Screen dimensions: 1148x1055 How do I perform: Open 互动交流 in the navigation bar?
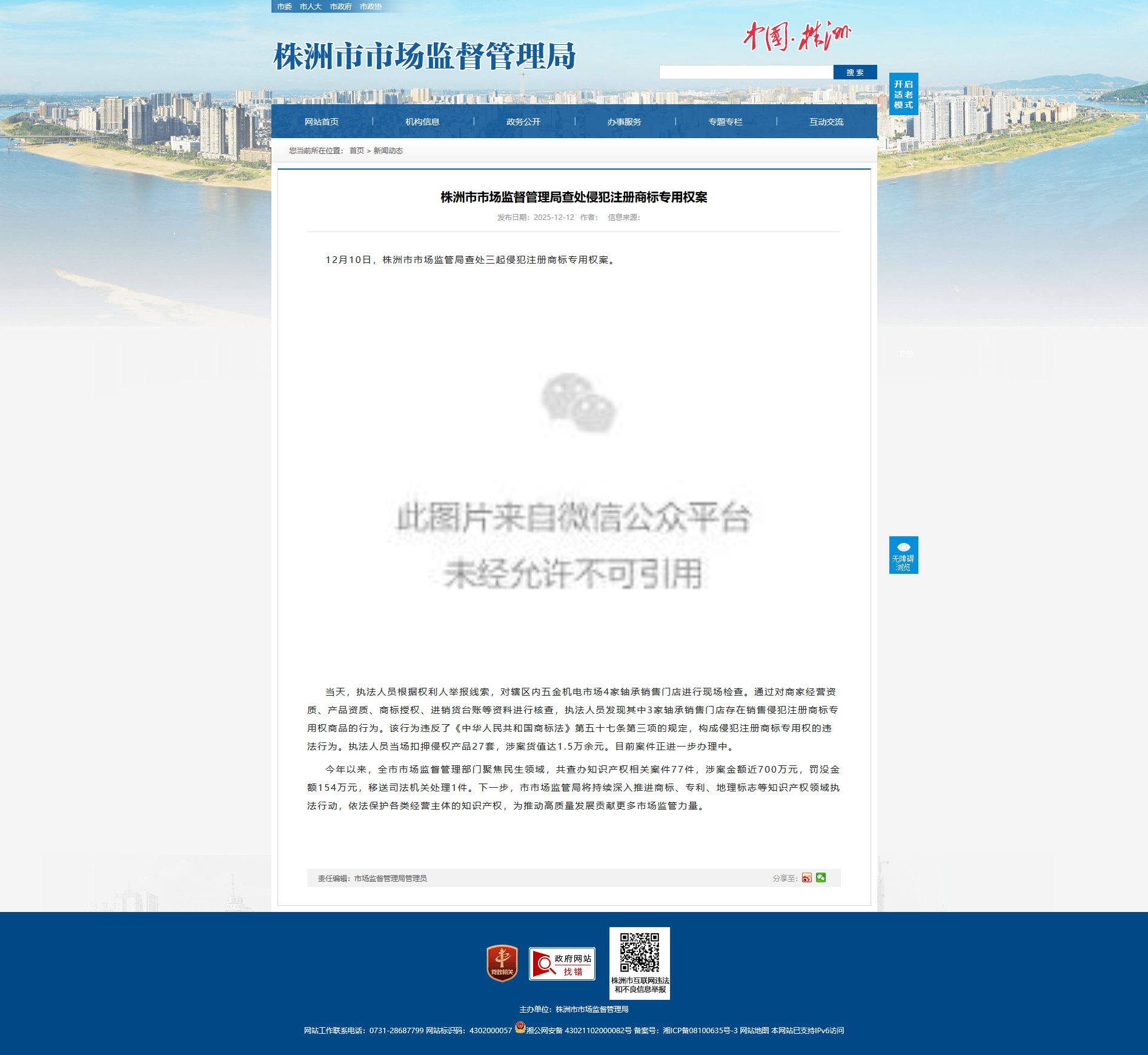pos(826,122)
